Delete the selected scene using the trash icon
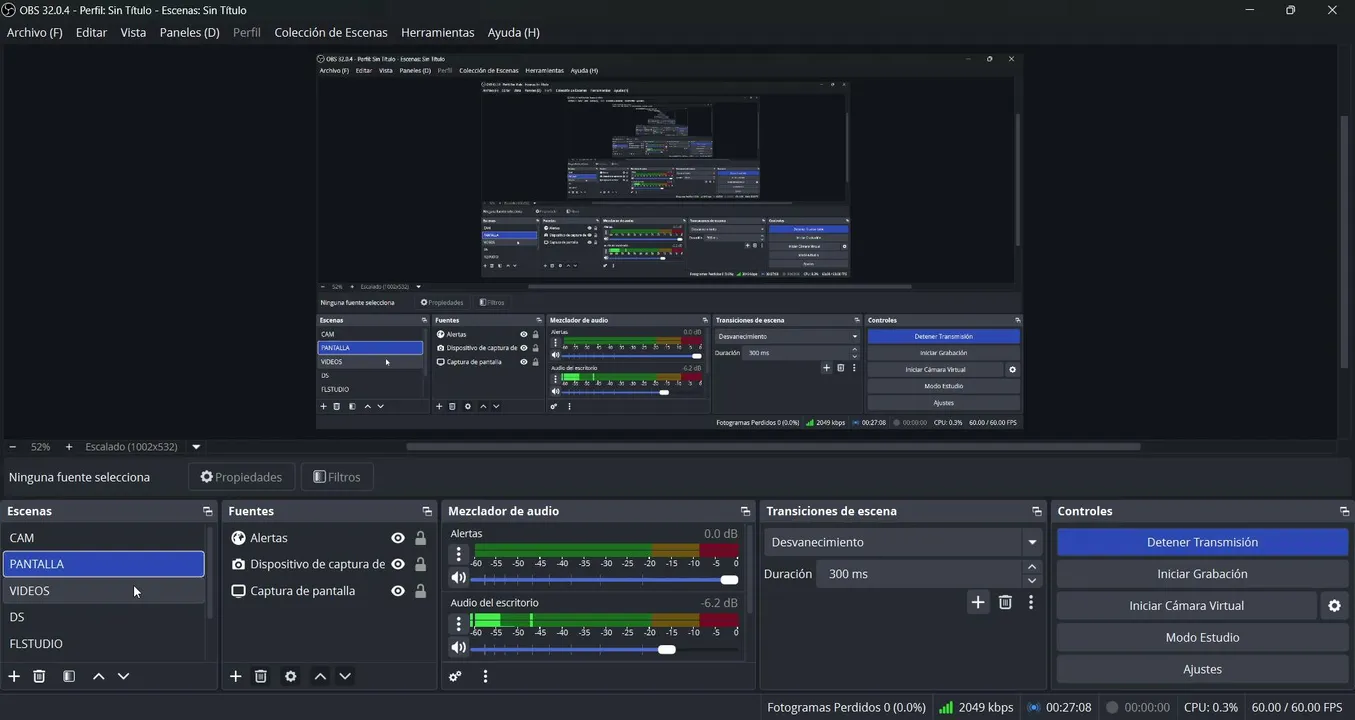1355x720 pixels. [39, 676]
